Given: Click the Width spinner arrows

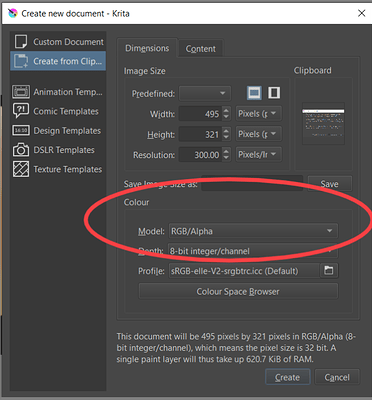Looking at the screenshot, I should pos(226,114).
